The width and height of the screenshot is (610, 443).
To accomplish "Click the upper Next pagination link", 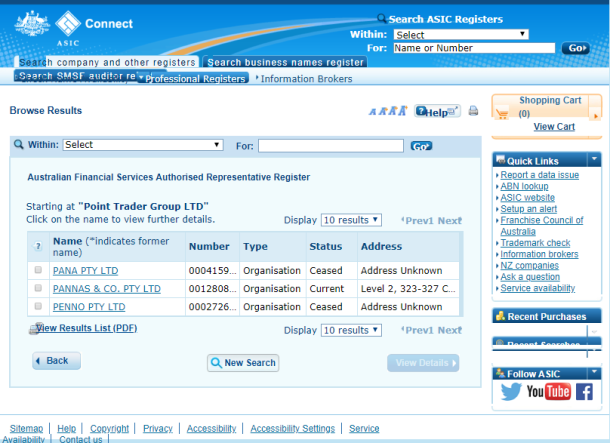I will [x=450, y=221].
